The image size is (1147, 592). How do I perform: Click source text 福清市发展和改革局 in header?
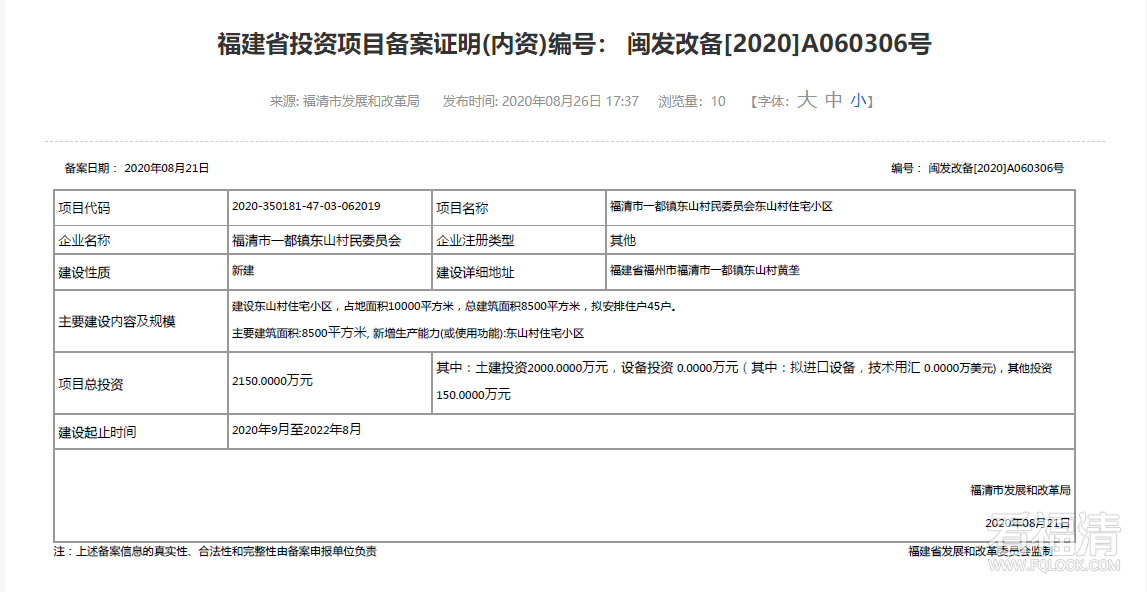[361, 101]
